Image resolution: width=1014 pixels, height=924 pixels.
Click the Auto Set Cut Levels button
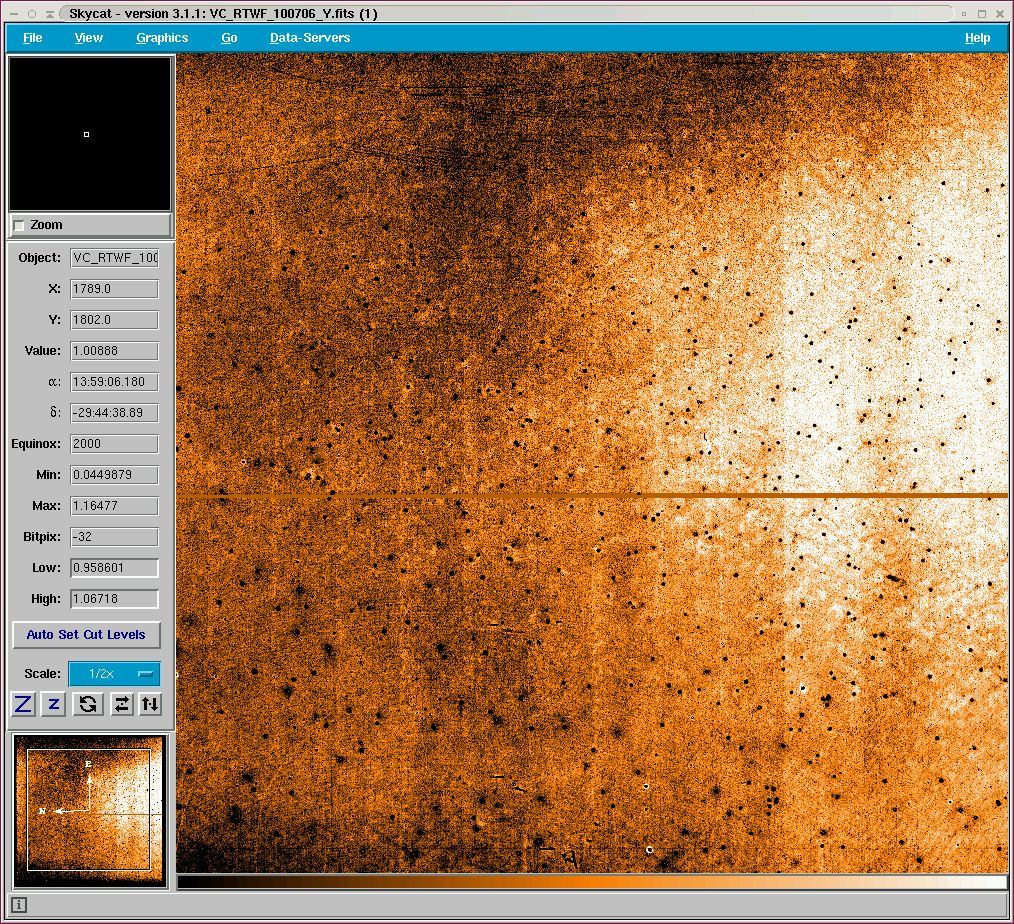86,635
